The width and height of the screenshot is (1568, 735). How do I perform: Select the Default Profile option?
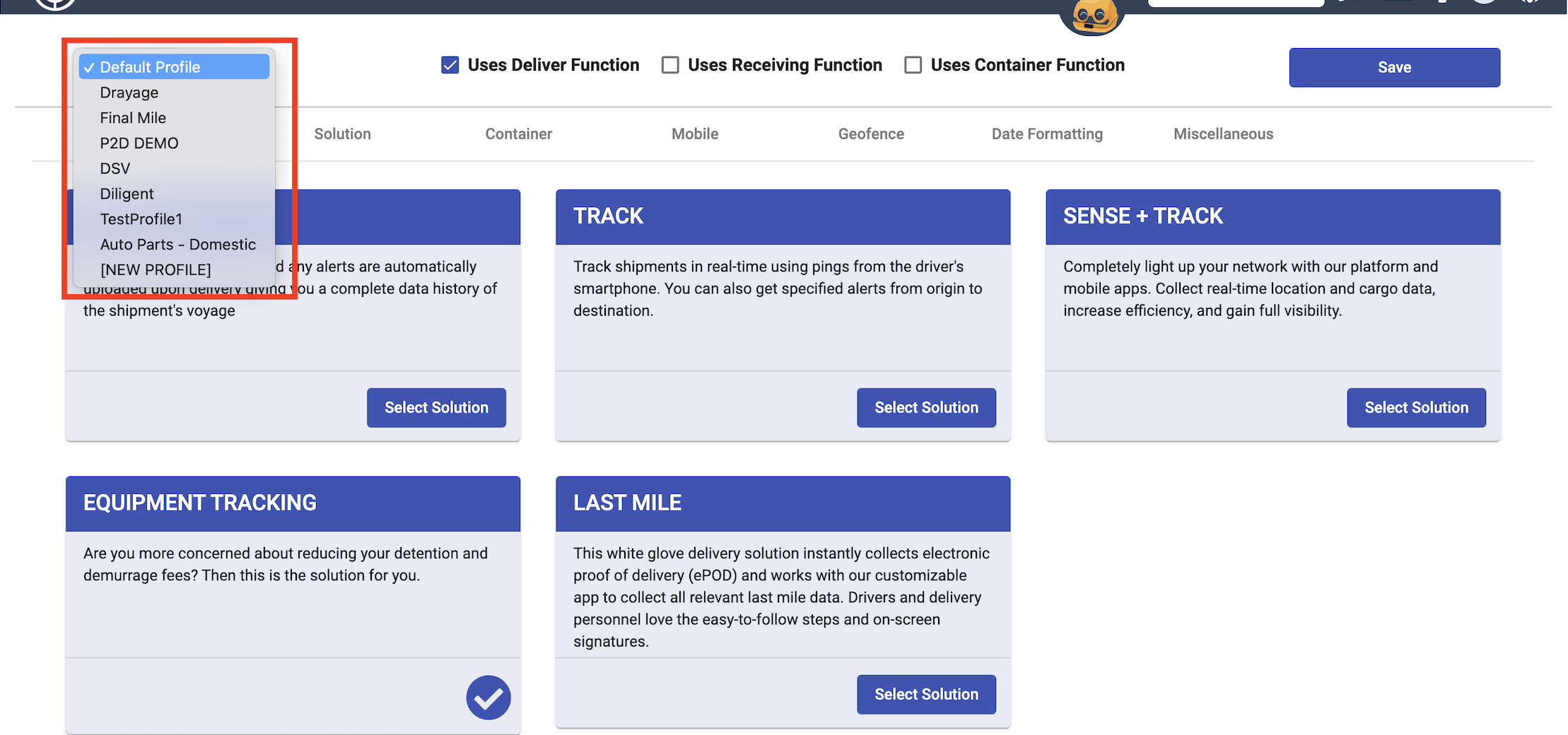(151, 66)
